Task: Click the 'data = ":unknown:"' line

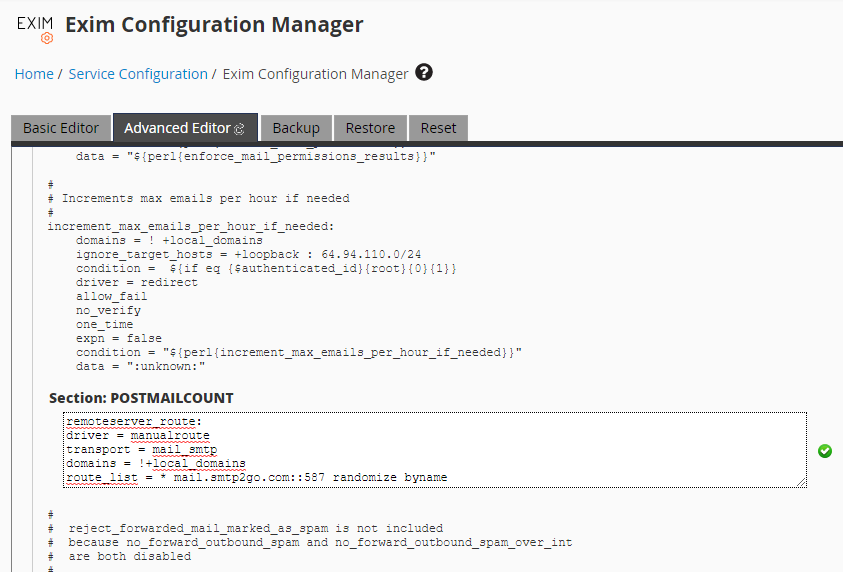Action: coord(140,366)
